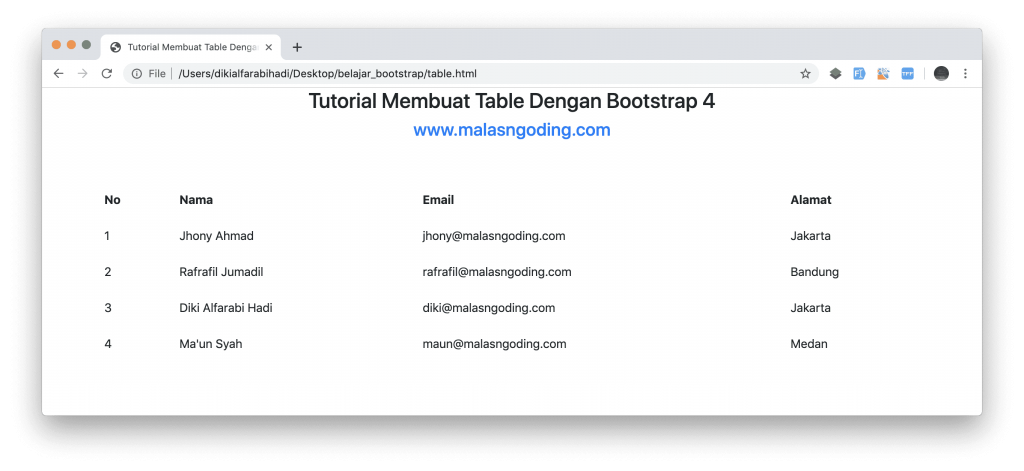This screenshot has height=471, width=1024.
Task: Click the Nama column header
Action: 196,200
